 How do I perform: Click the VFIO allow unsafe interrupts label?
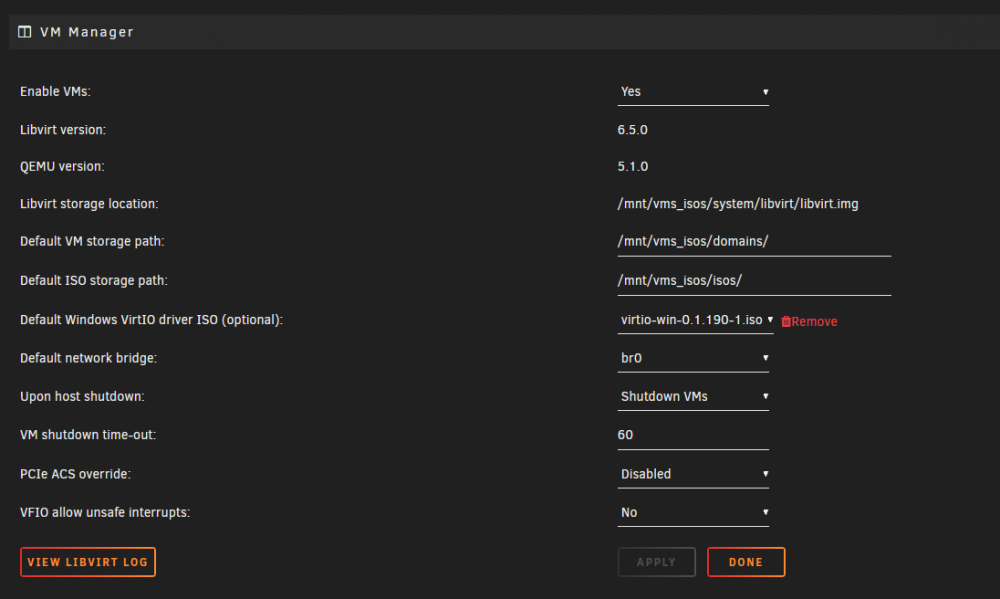point(105,513)
